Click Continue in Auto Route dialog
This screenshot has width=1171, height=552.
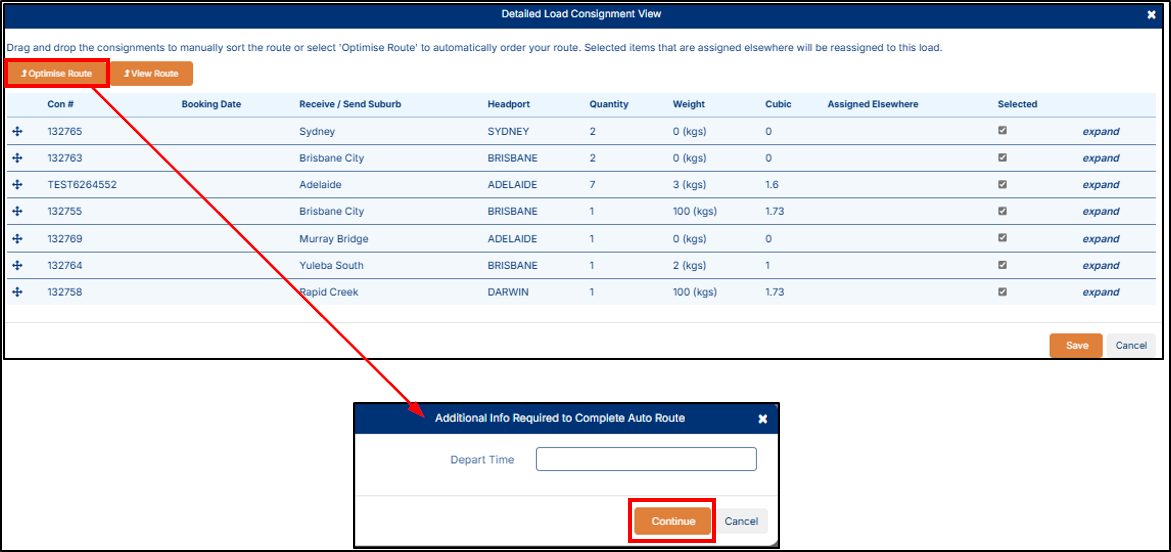coord(673,521)
